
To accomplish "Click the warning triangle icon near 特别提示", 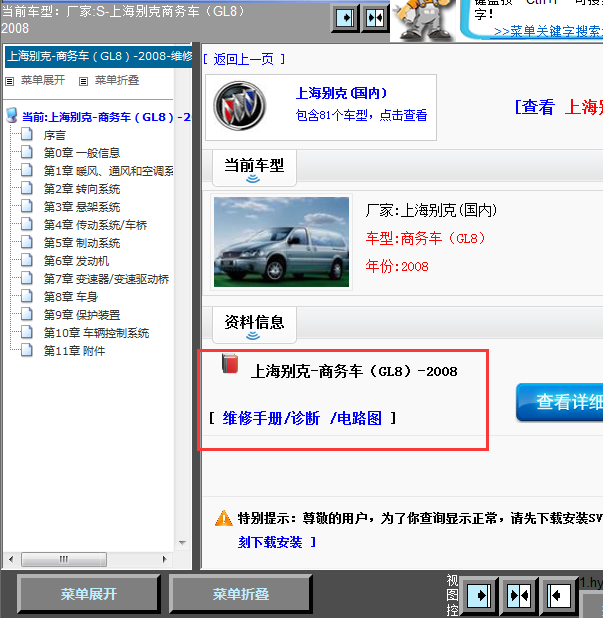I will pos(223,518).
